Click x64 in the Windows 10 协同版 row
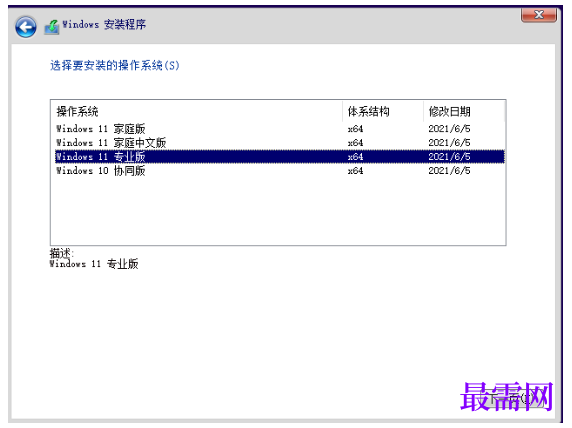This screenshot has height=428, width=572. [x=355, y=170]
